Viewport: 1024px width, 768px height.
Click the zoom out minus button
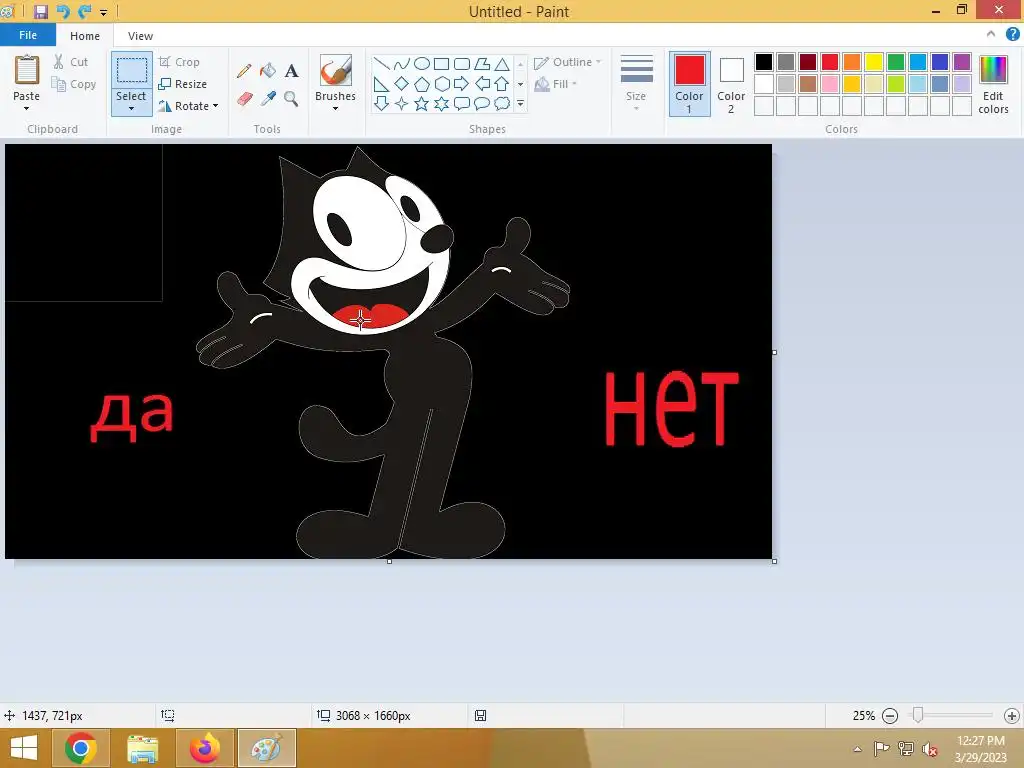890,716
